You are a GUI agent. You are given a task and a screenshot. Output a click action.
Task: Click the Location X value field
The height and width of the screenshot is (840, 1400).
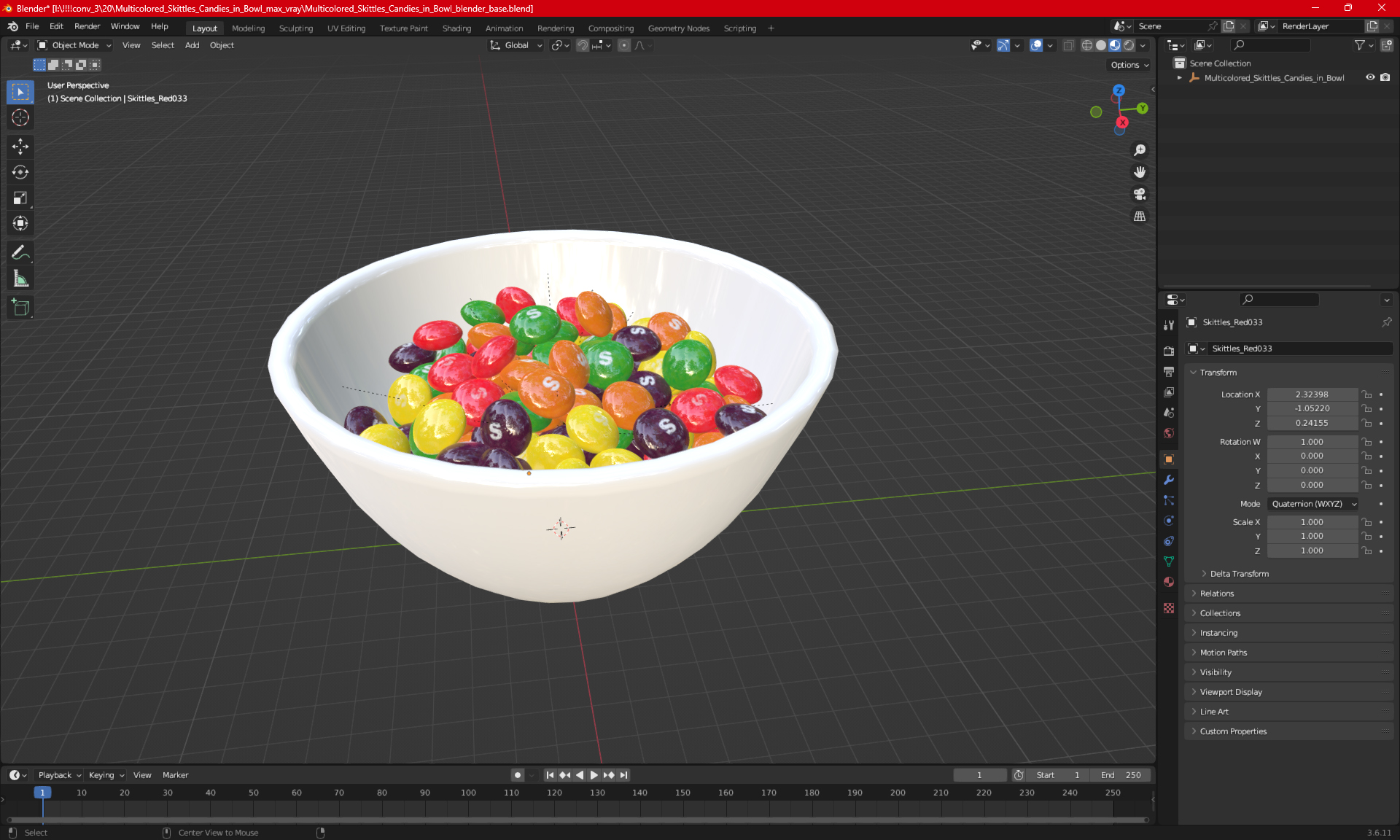1312,394
